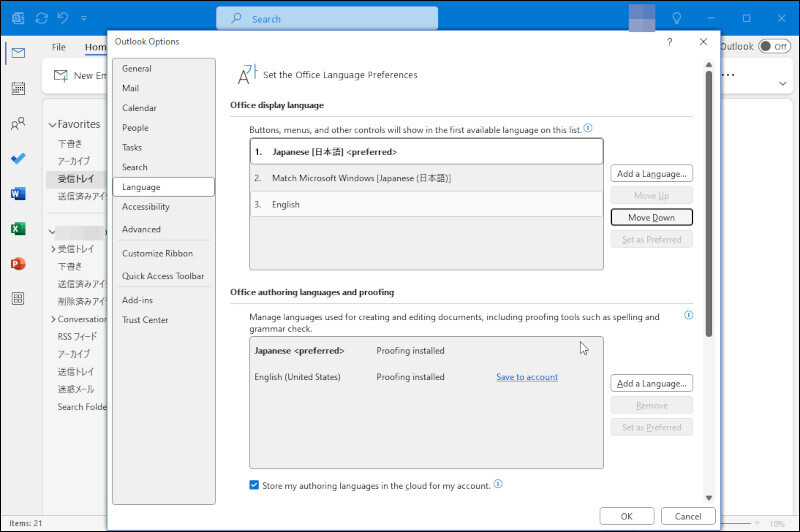Launch Excel from Outlook sidebar

coord(18,229)
